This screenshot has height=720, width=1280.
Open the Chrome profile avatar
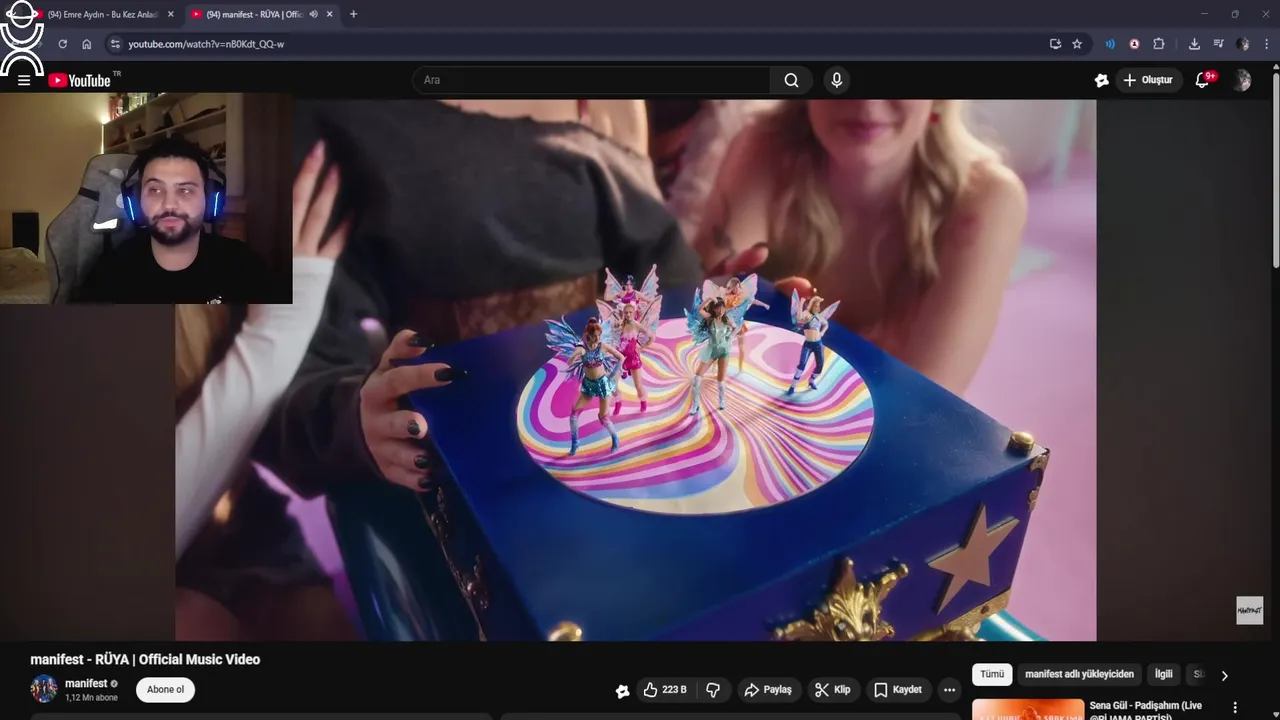[x=1242, y=44]
